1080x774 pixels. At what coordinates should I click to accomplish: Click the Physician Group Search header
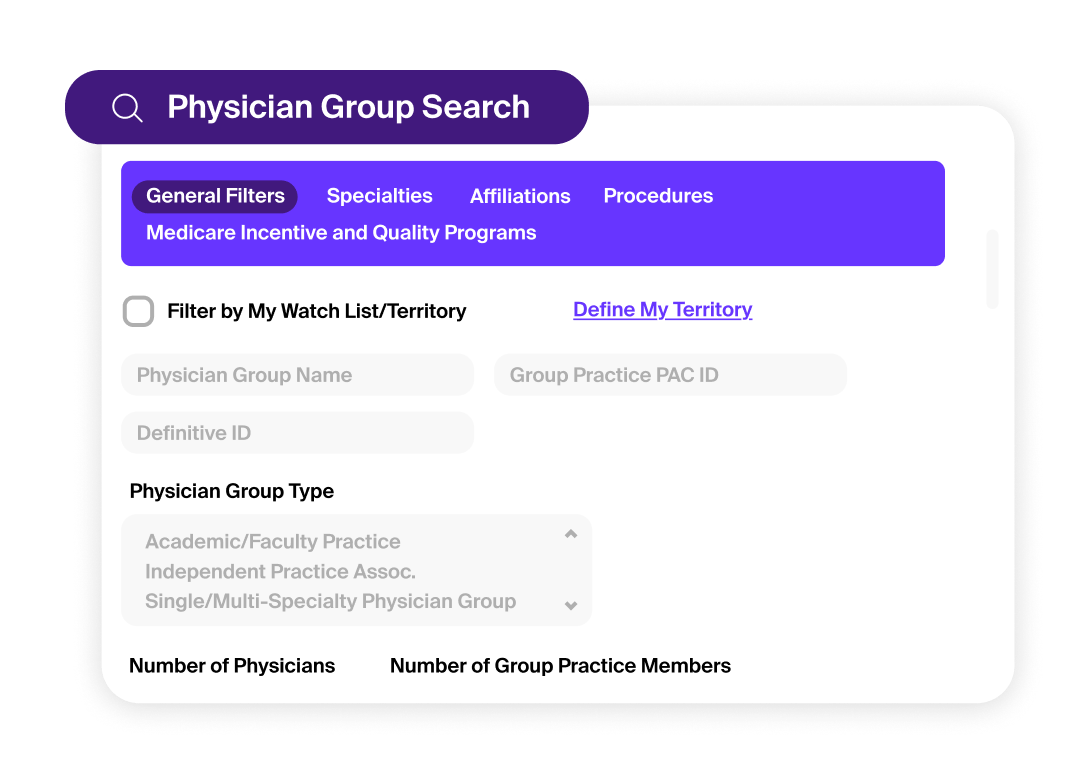point(348,107)
